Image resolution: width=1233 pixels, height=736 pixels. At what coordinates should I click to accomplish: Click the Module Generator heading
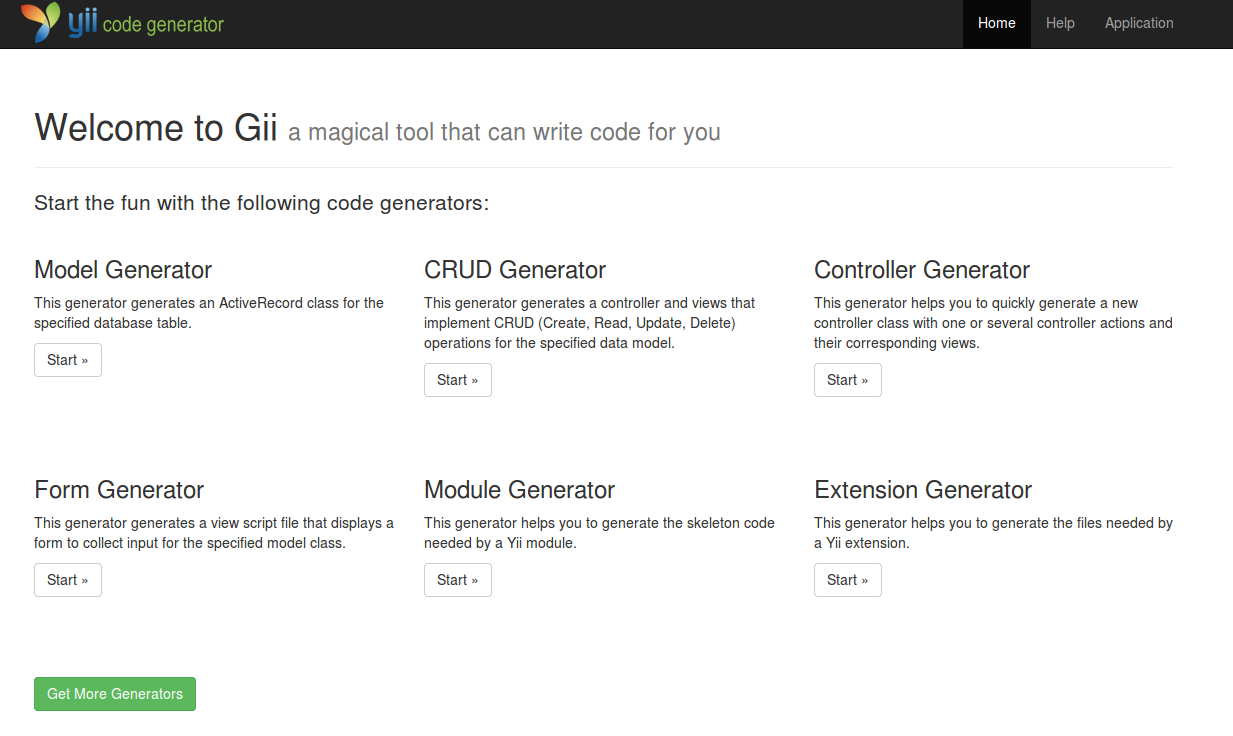[x=520, y=490]
